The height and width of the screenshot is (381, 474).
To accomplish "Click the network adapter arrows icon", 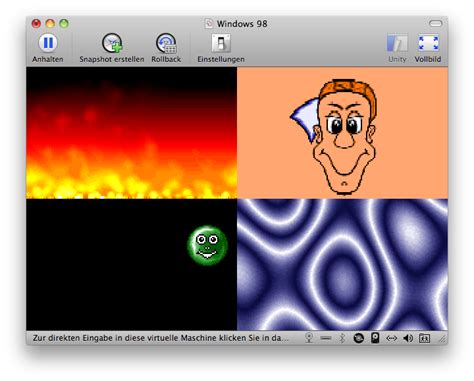I will click(x=391, y=338).
